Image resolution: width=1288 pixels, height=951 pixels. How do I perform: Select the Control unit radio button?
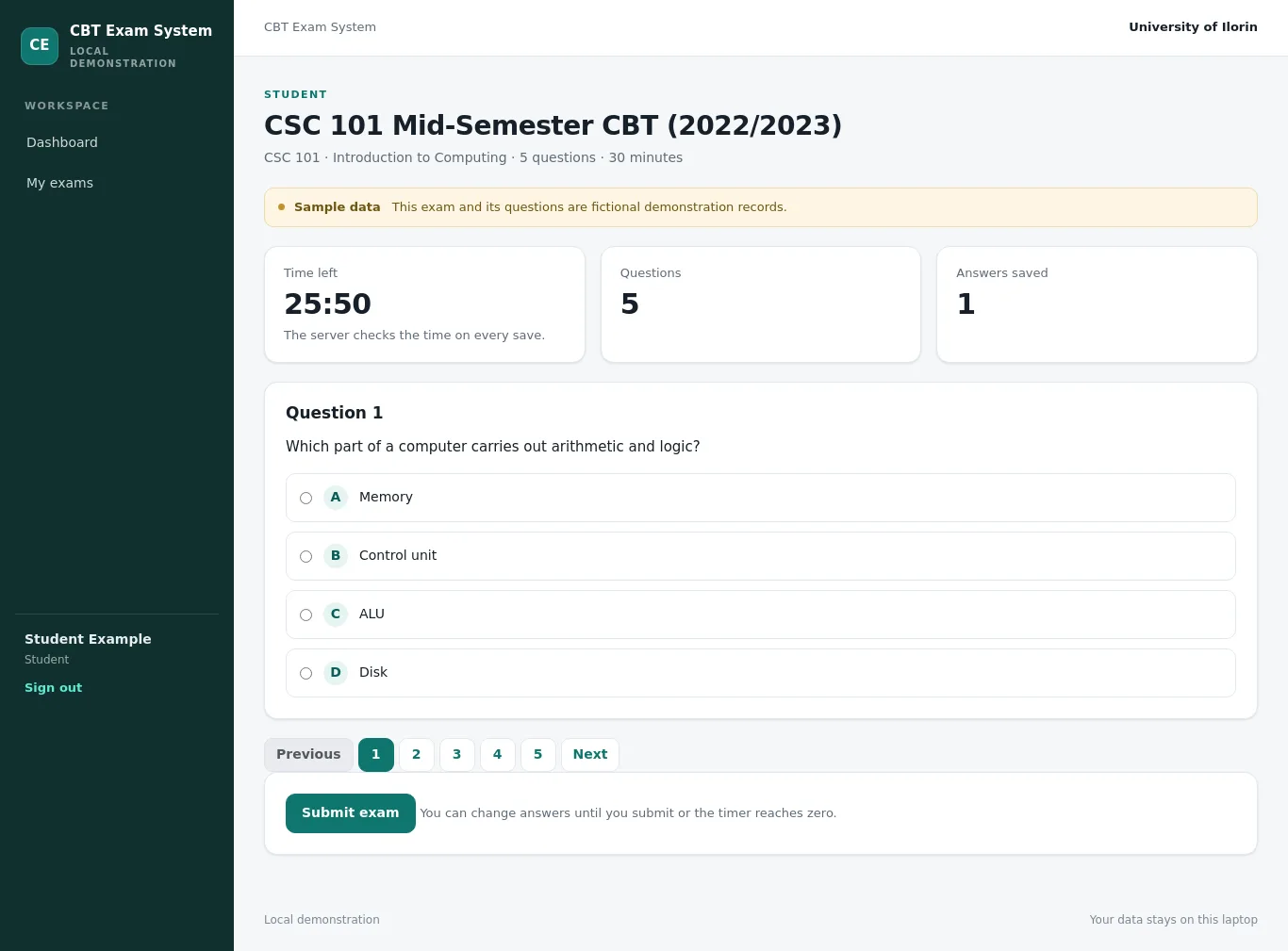tap(305, 556)
